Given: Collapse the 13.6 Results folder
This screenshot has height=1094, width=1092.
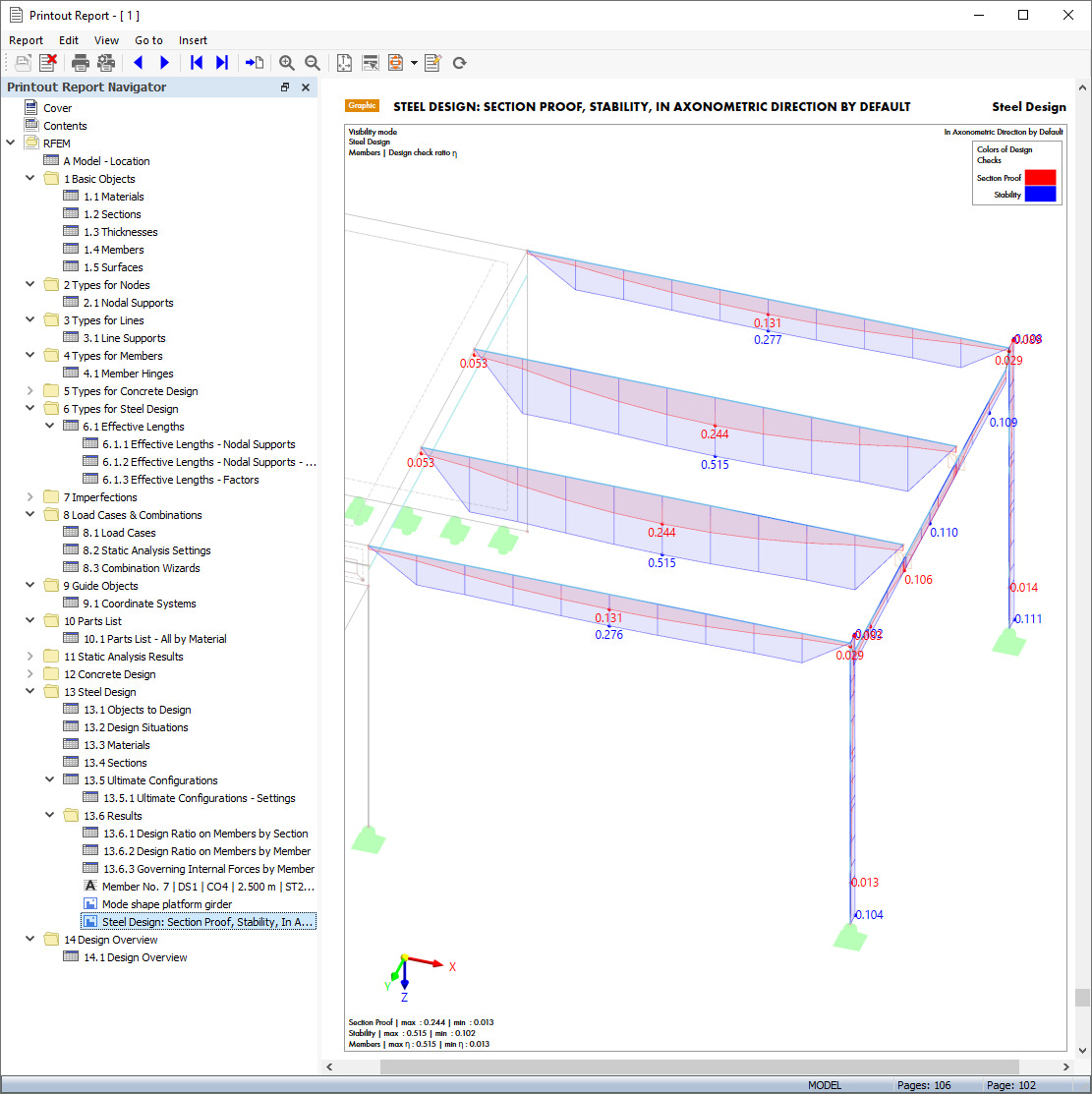Looking at the screenshot, I should click(49, 815).
